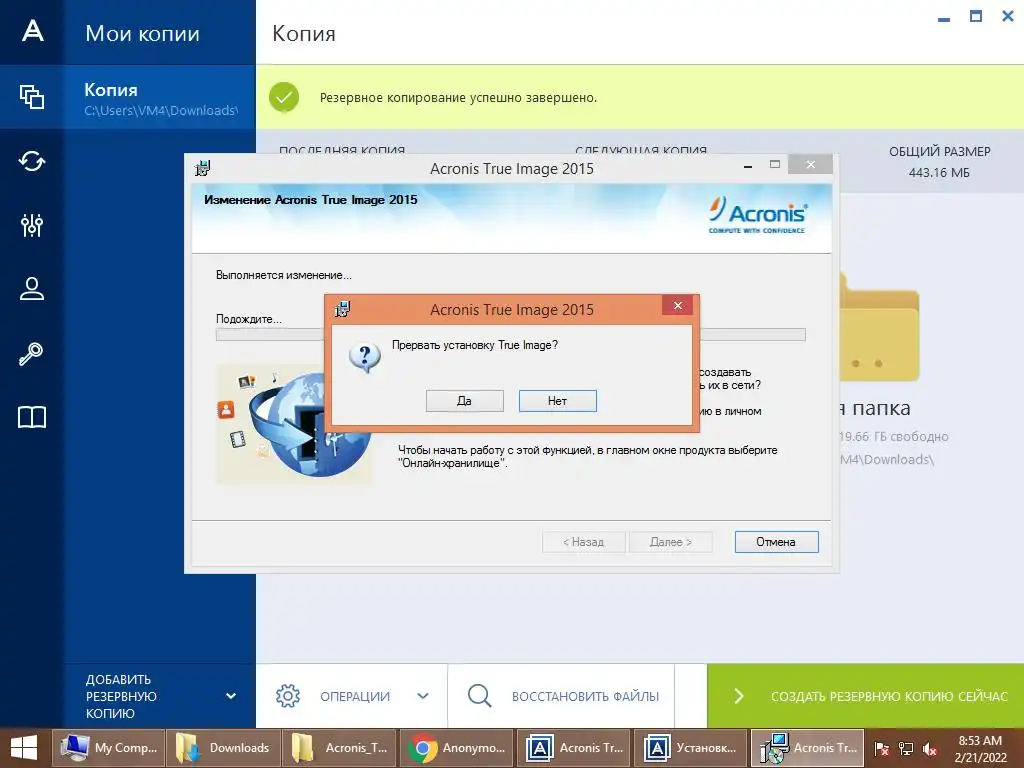Open the Downloads folder on the taskbar

tap(223, 748)
